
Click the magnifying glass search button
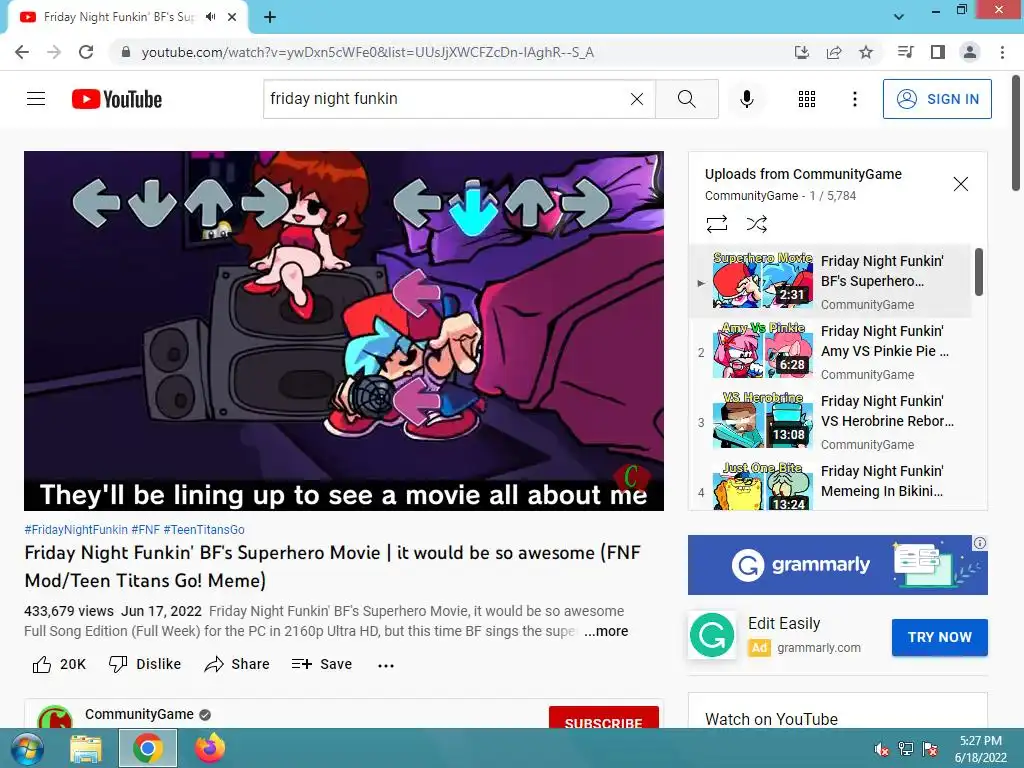tap(686, 99)
